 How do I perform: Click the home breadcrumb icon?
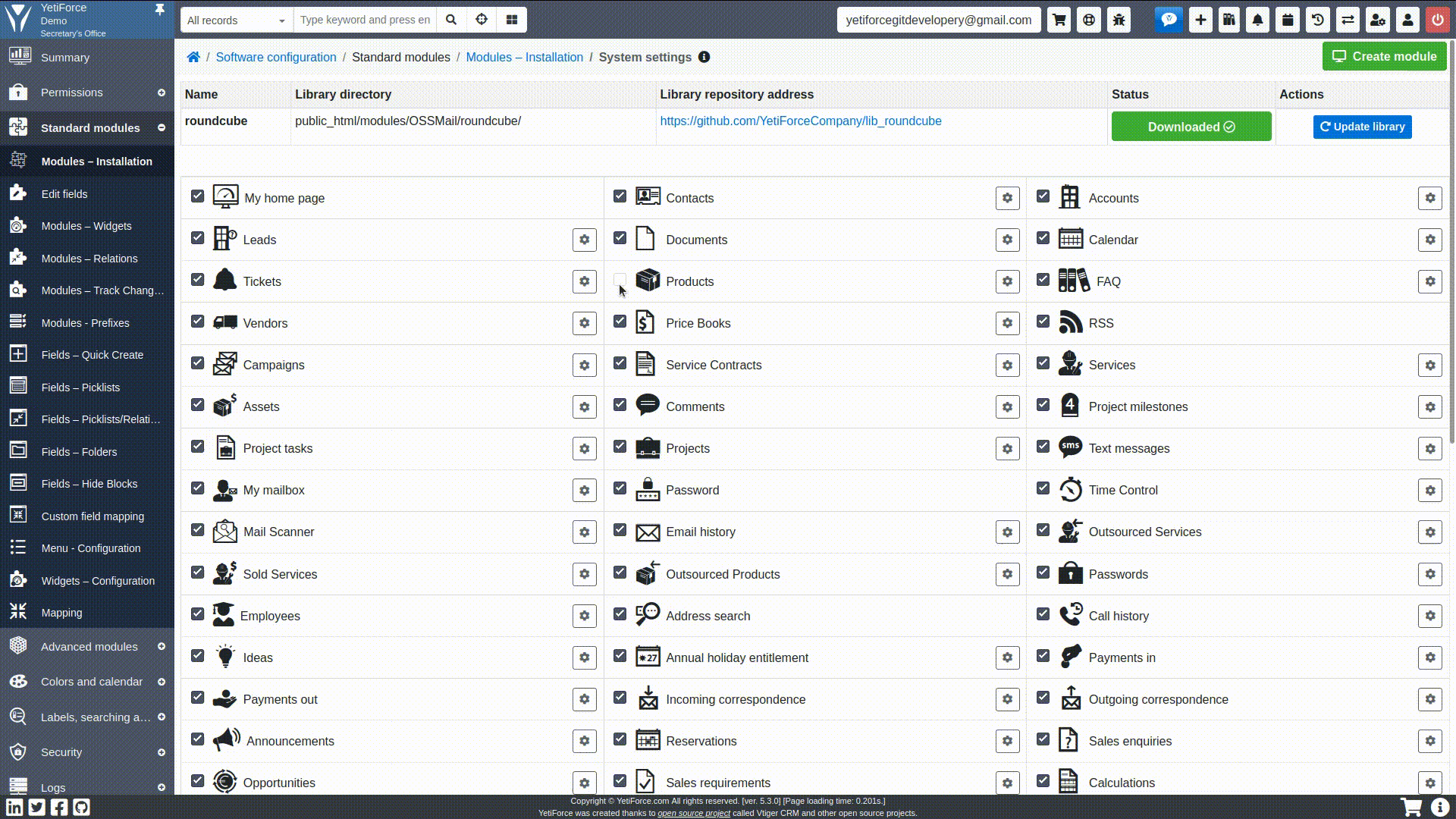tap(193, 58)
